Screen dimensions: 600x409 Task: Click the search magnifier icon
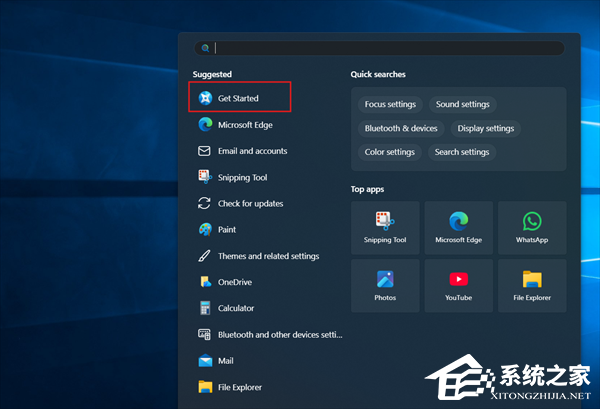(x=205, y=48)
